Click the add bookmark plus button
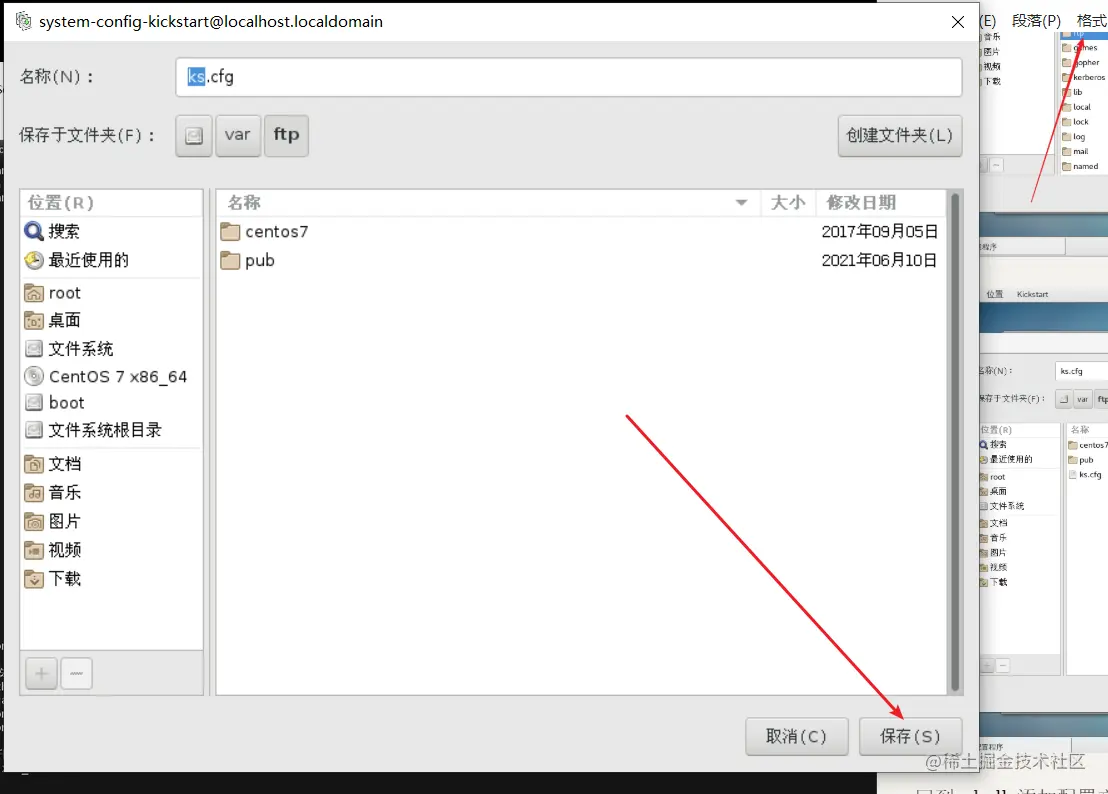Screen dimensions: 1108x794 coord(40,673)
